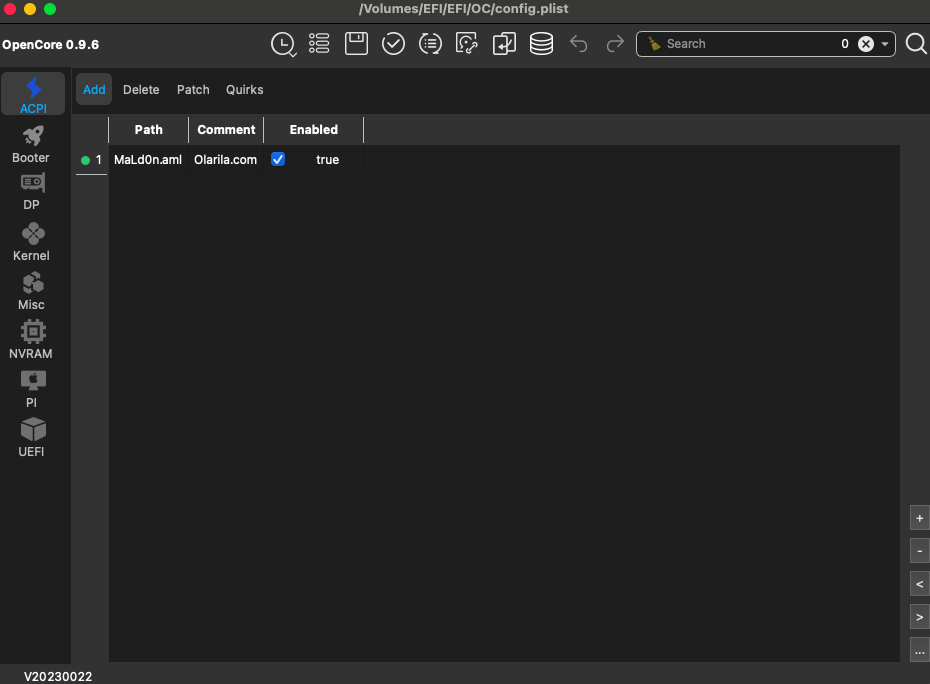930x684 pixels.
Task: Open the Kernel section
Action: [31, 241]
